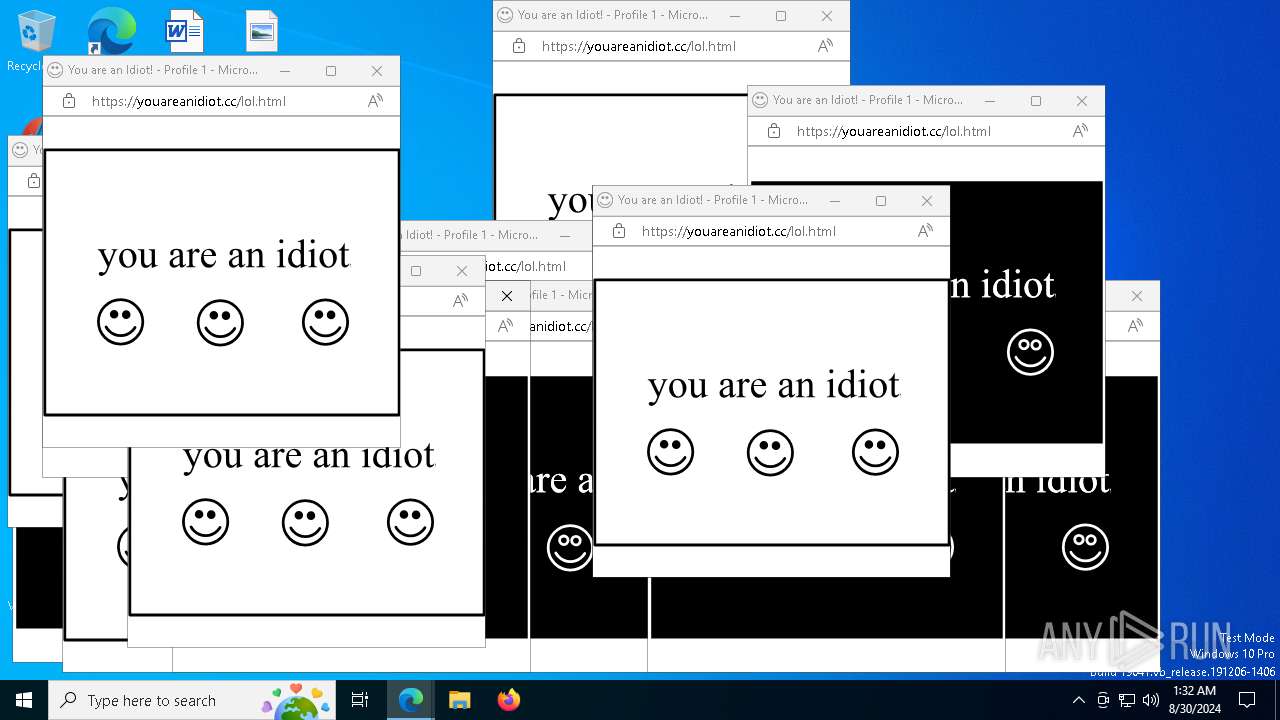
Task: Open the volume tray icon
Action: coord(1151,700)
